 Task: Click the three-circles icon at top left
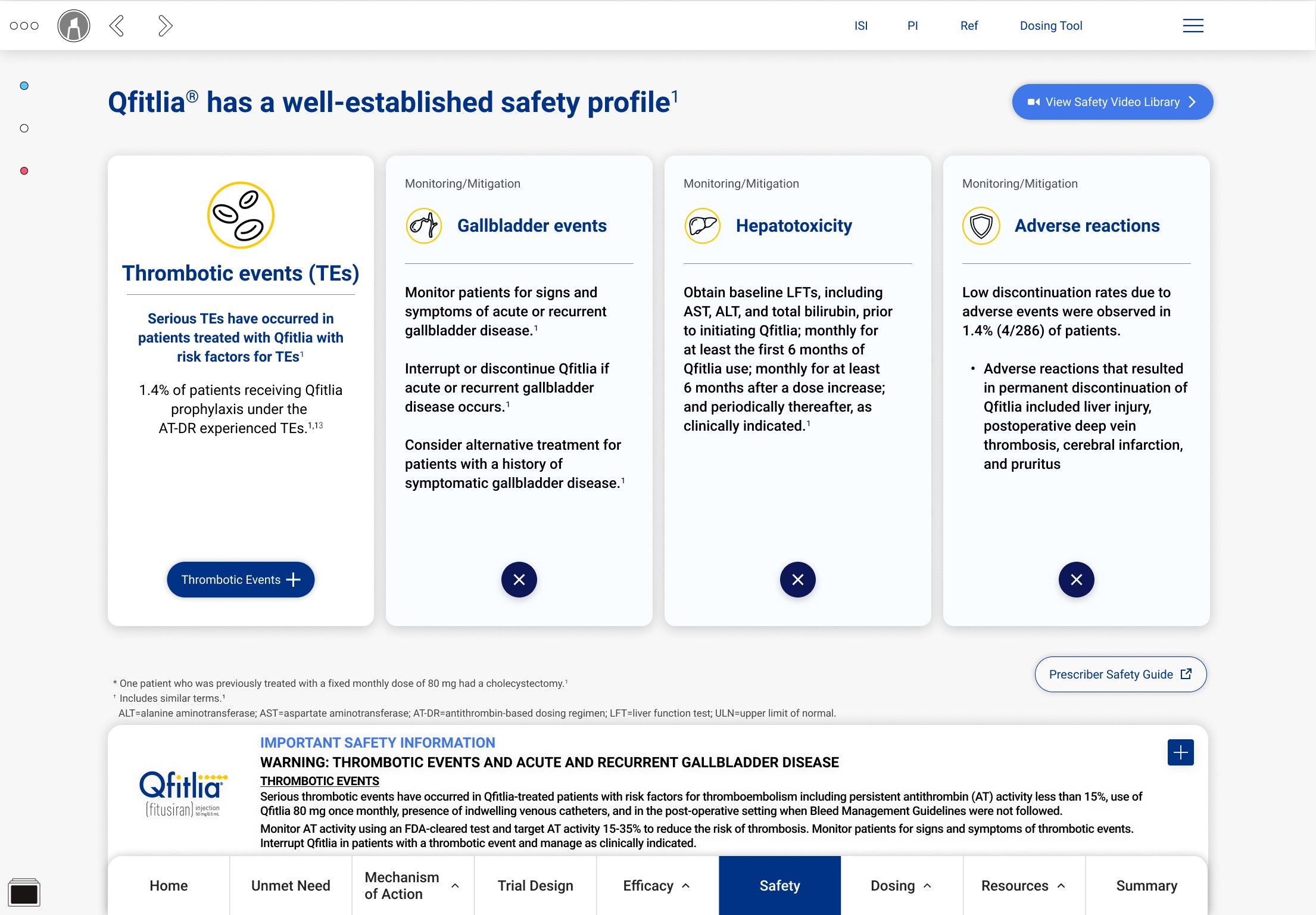[24, 26]
